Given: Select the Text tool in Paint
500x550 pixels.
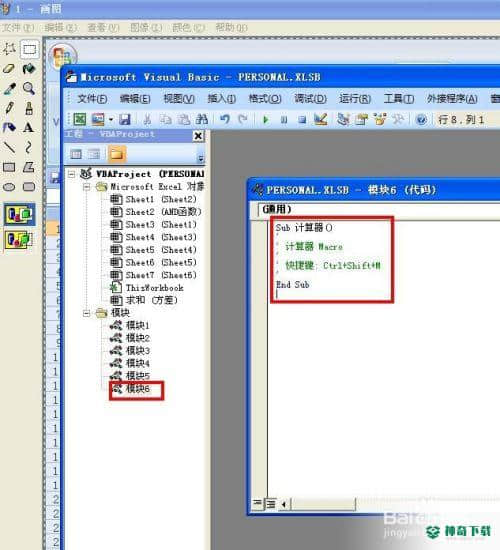Looking at the screenshot, I should click(x=29, y=127).
